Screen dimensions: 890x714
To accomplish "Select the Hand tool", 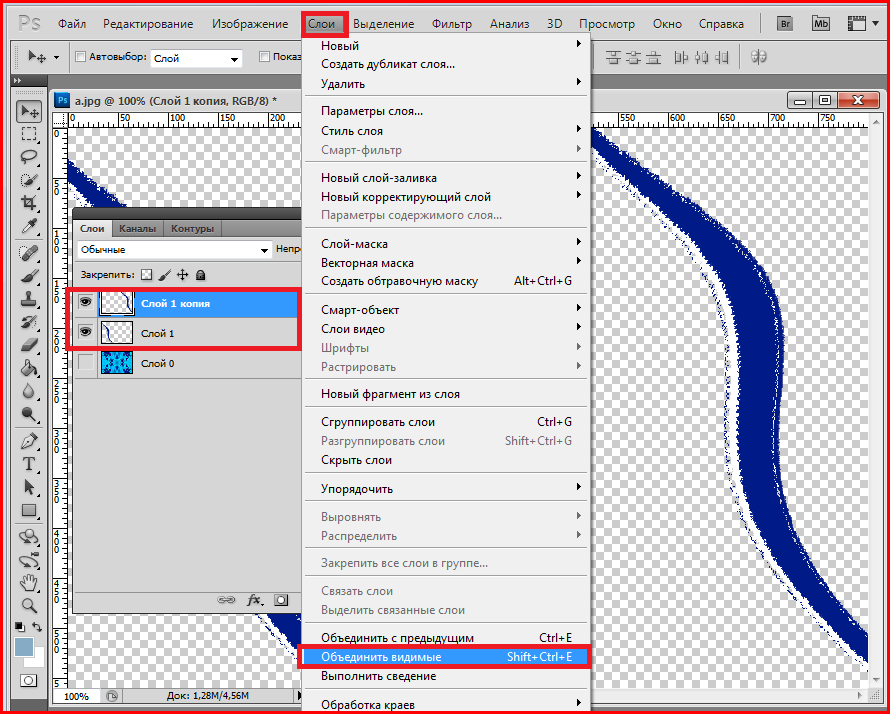I will 29,582.
